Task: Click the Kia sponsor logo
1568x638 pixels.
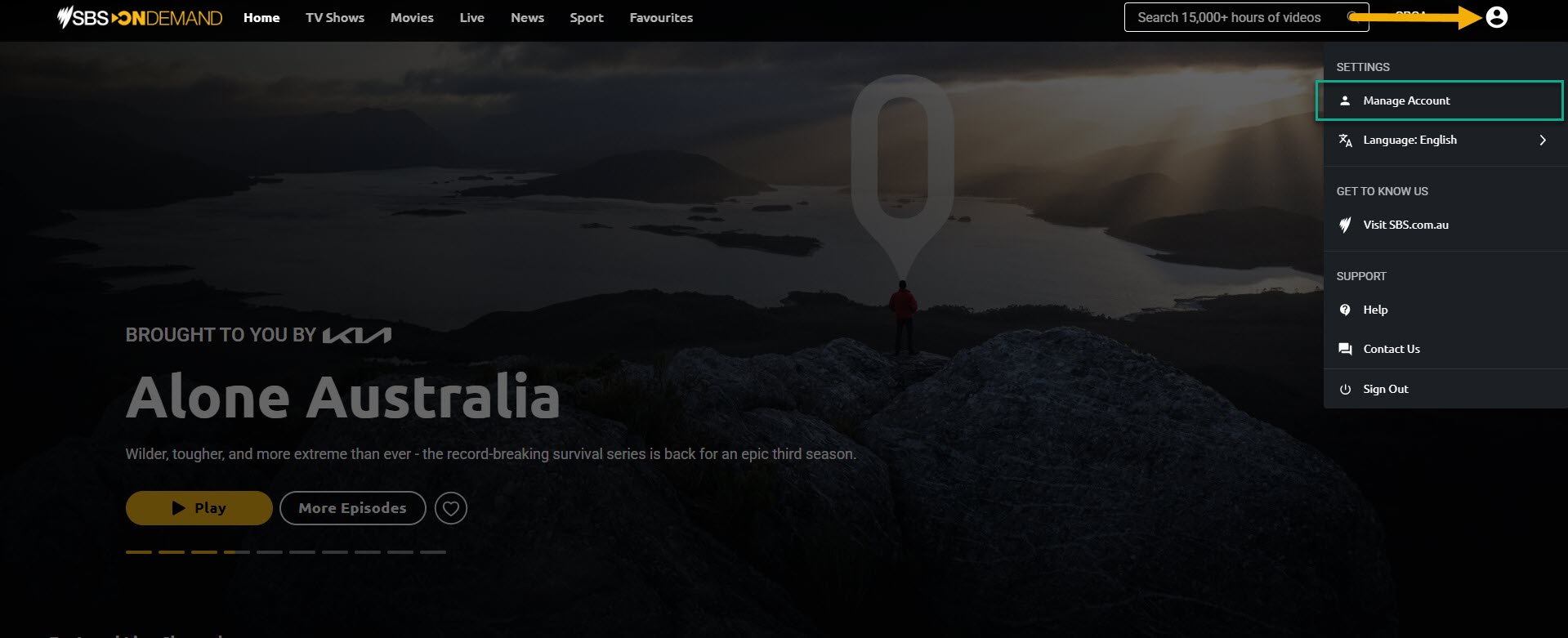Action: pos(357,335)
